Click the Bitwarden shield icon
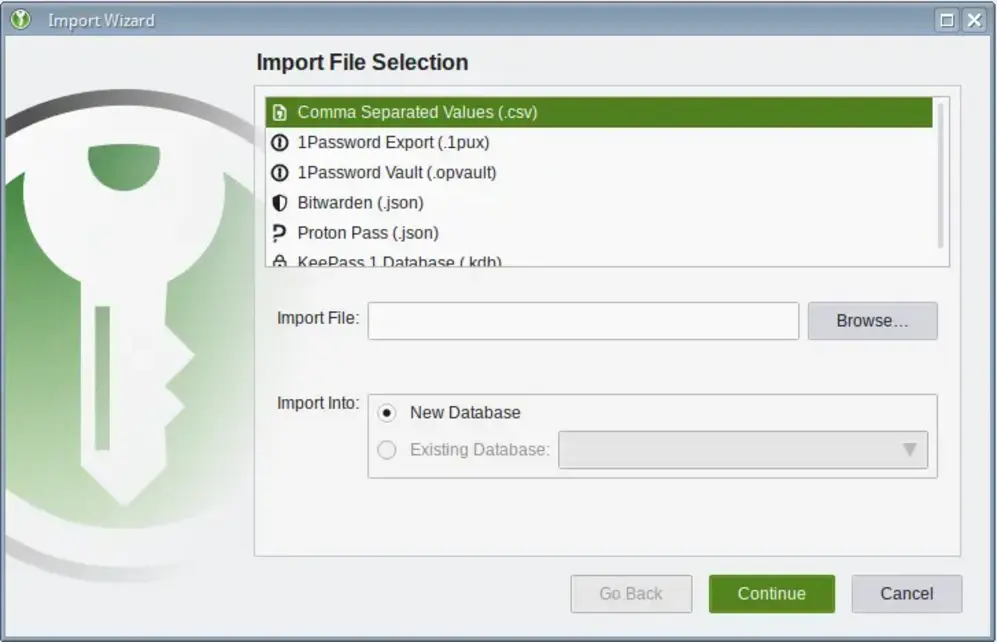This screenshot has width=997, height=642. tap(279, 203)
